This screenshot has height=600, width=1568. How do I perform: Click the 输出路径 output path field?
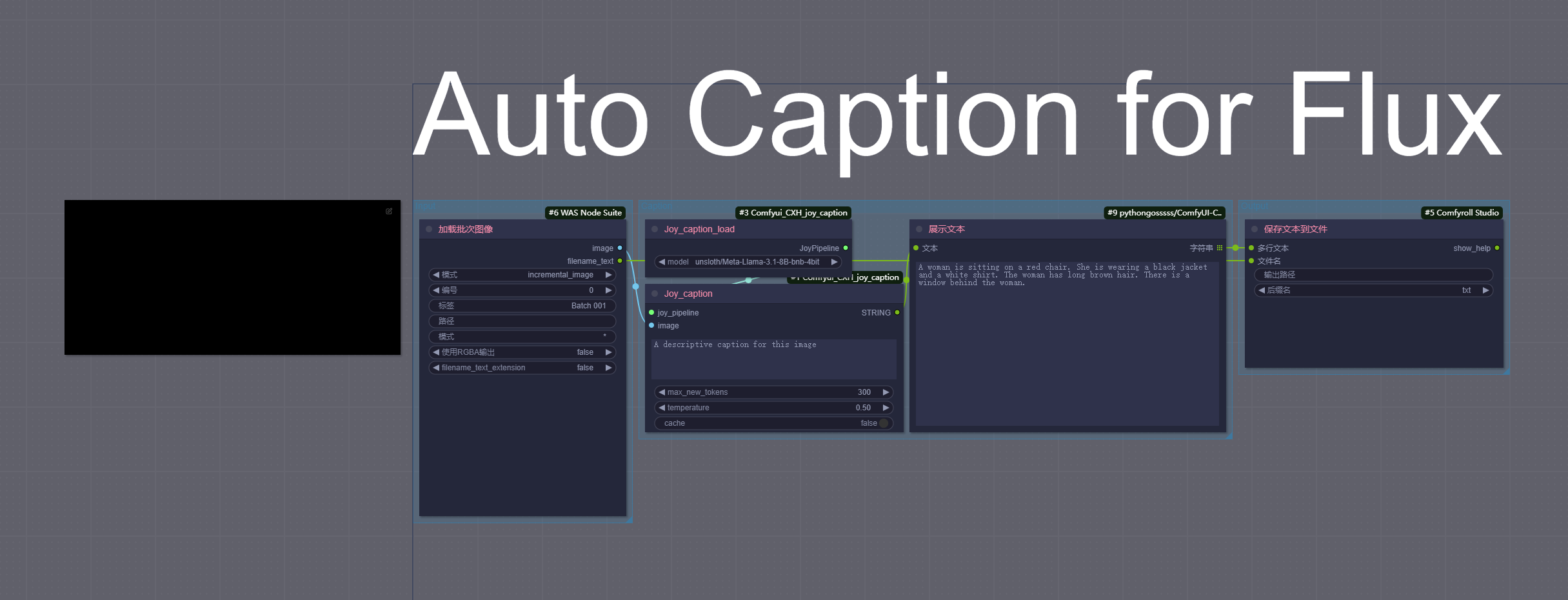click(1374, 275)
